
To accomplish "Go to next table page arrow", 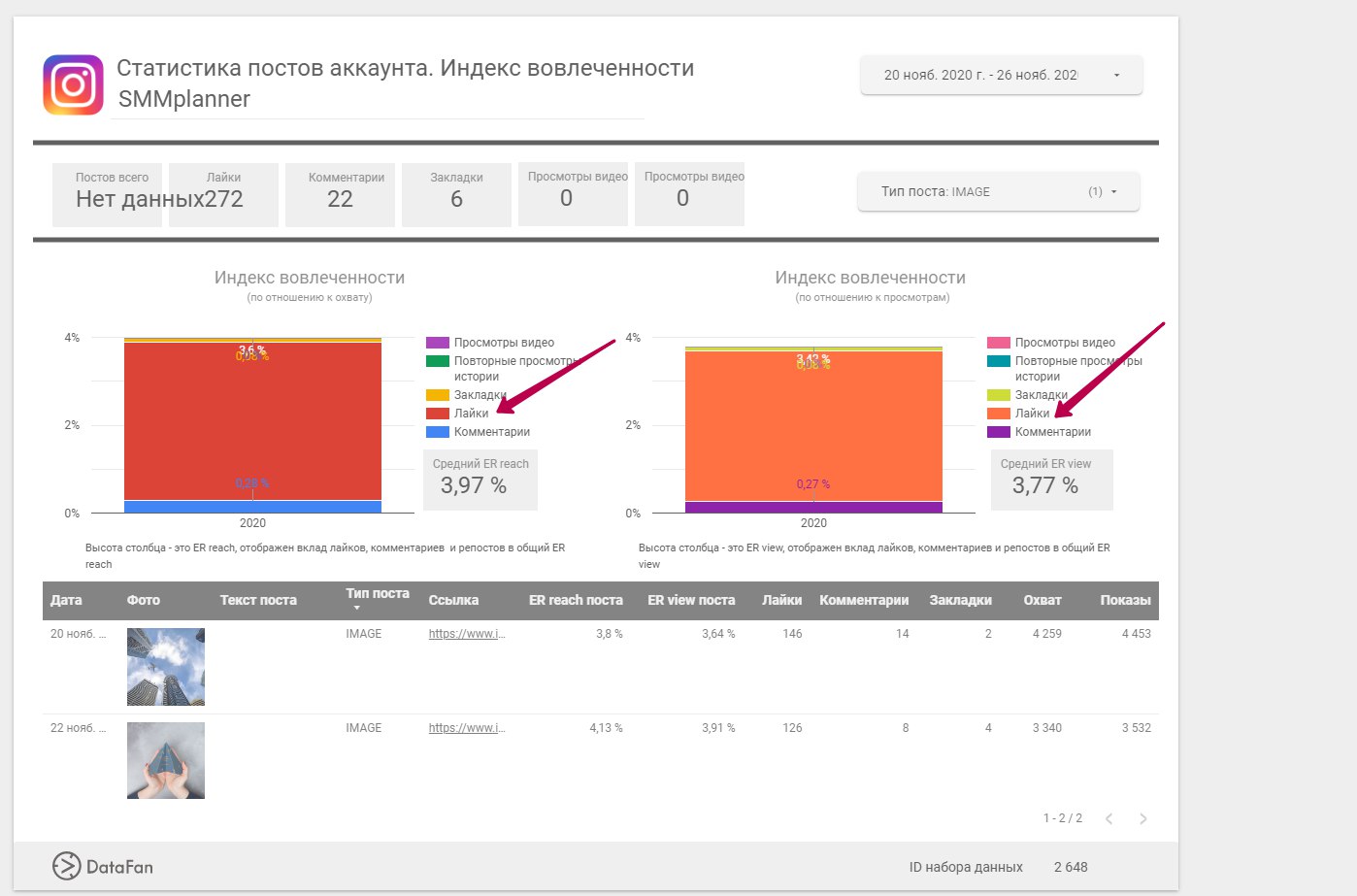I will [x=1142, y=818].
